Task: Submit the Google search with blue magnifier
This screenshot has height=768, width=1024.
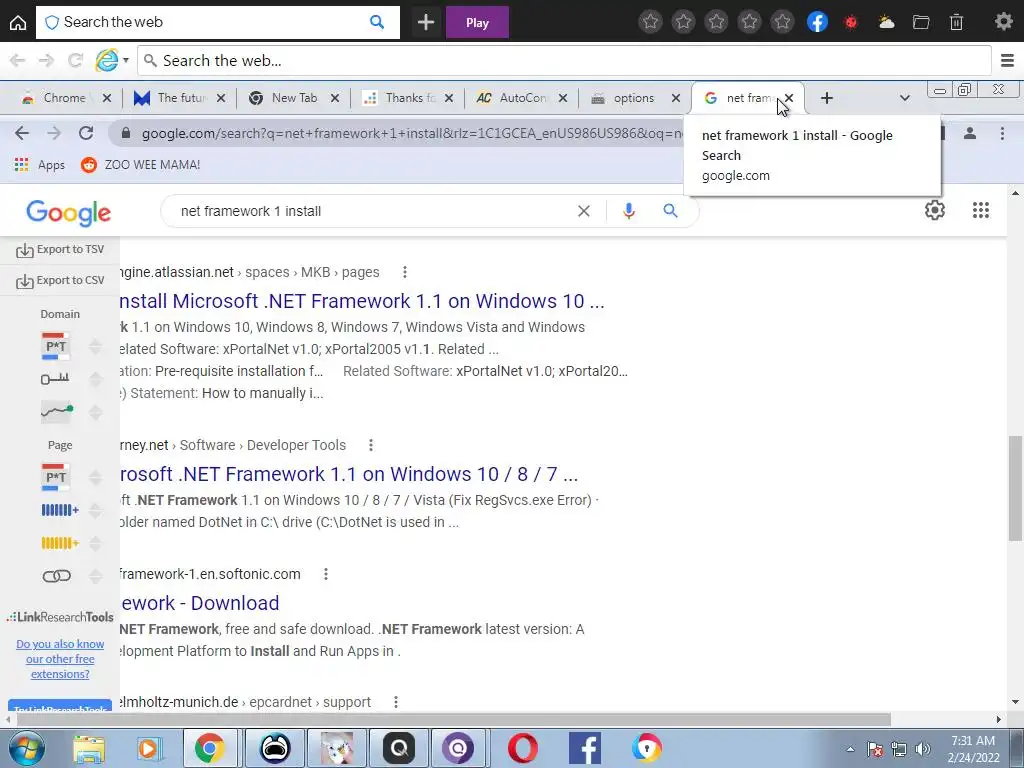Action: (x=670, y=210)
